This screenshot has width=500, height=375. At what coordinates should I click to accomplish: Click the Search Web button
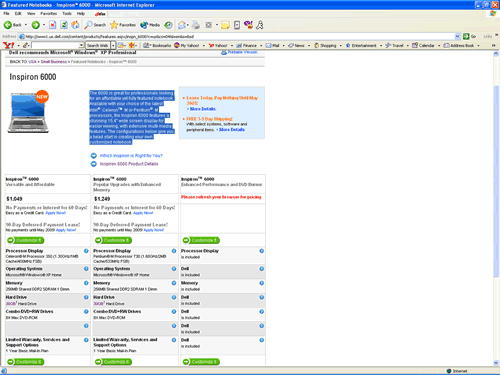(98, 45)
